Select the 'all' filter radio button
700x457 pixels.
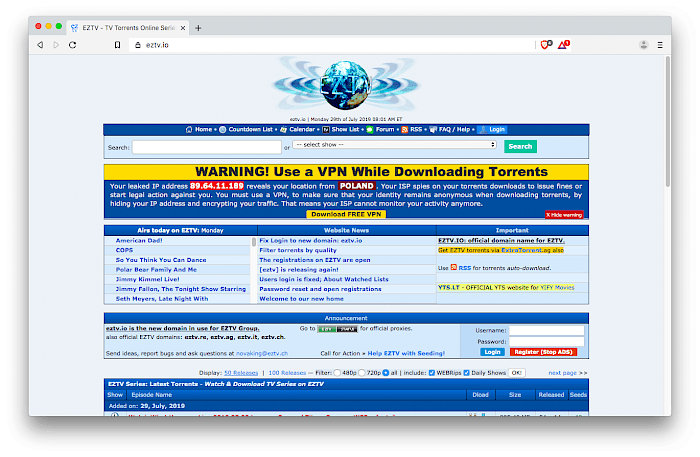tap(386, 373)
